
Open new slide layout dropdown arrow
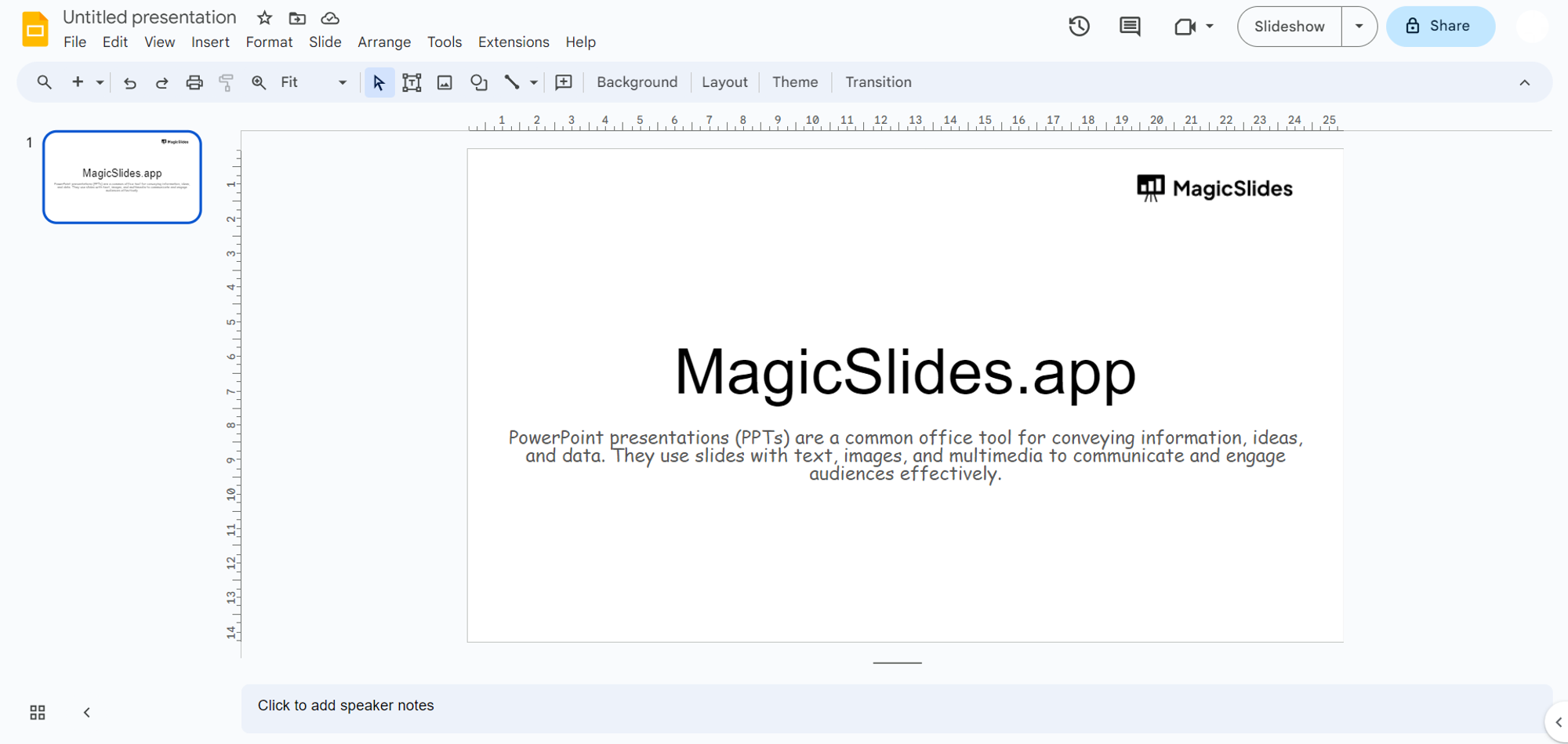pos(100,82)
